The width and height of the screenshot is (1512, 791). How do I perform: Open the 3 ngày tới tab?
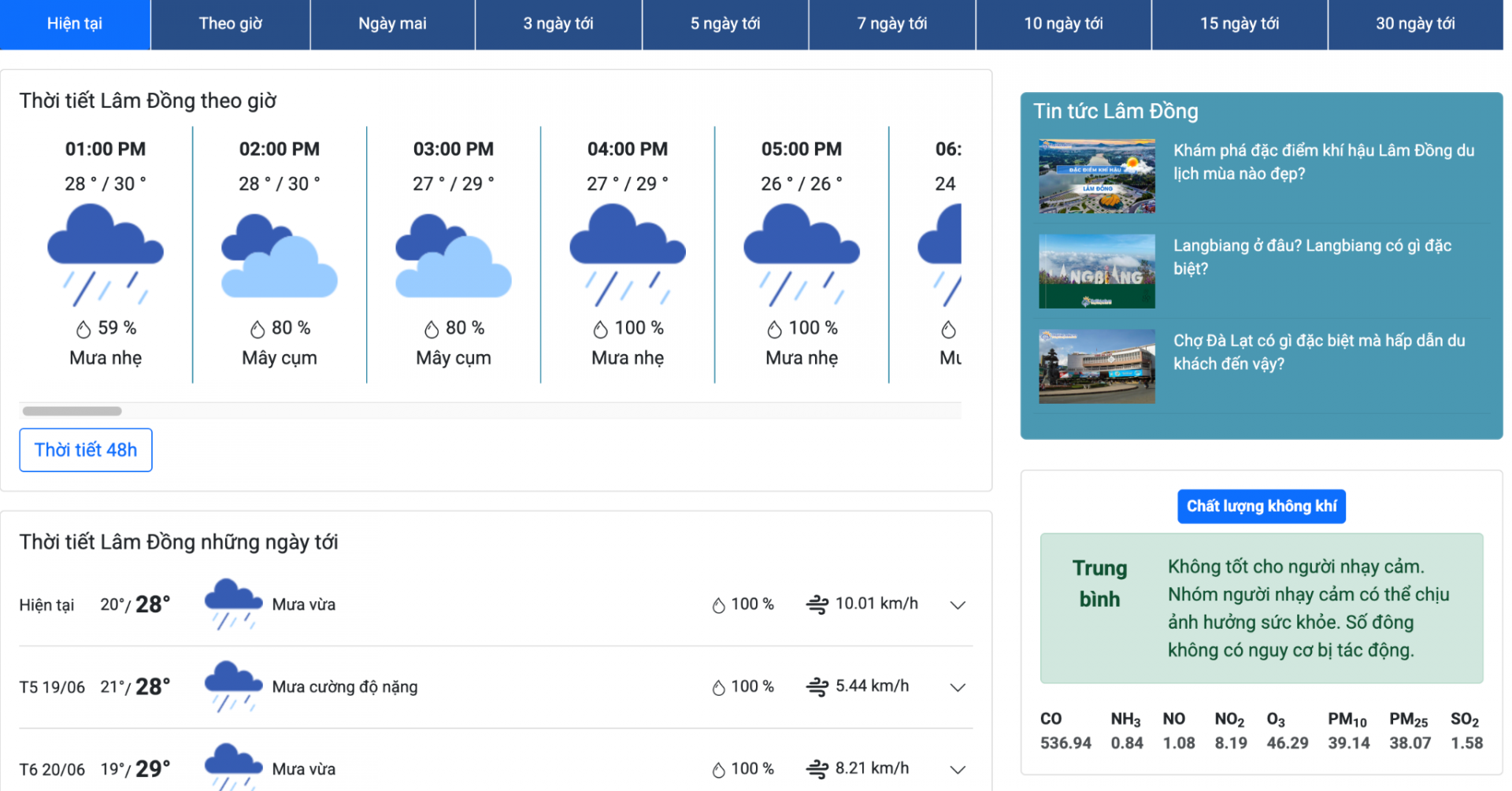[x=558, y=24]
